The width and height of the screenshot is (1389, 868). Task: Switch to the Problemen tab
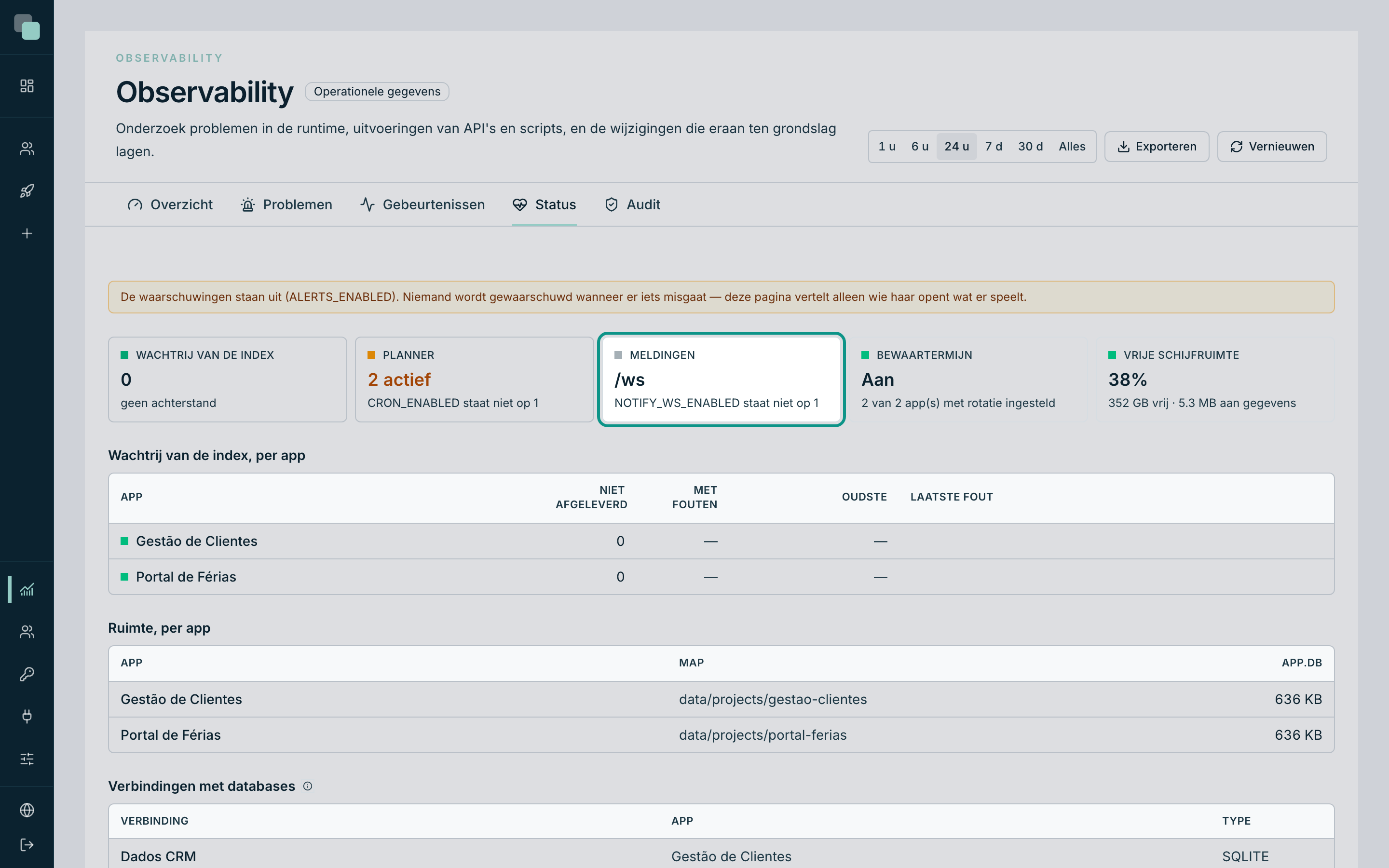(286, 204)
